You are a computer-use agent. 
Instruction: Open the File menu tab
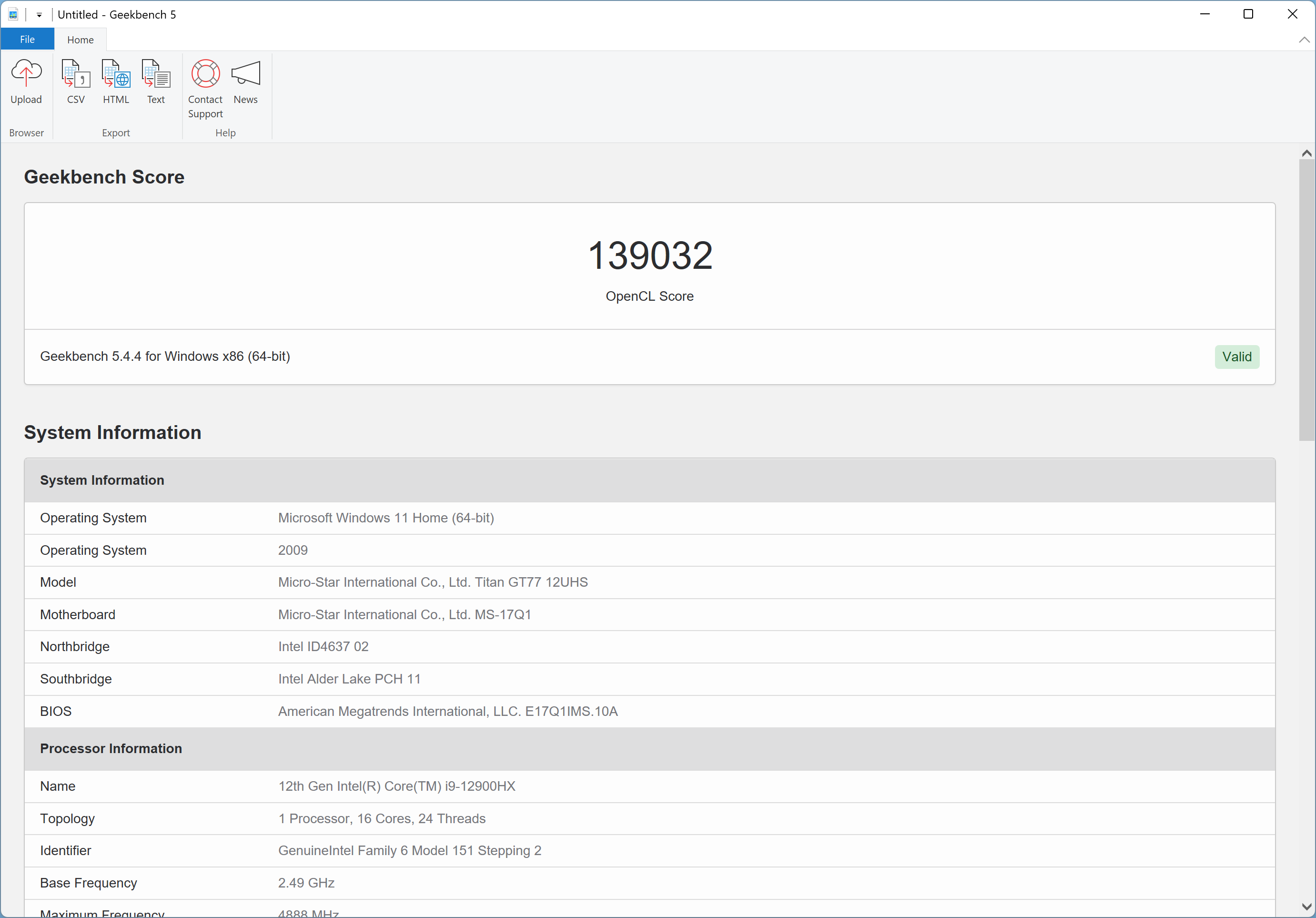click(x=27, y=40)
